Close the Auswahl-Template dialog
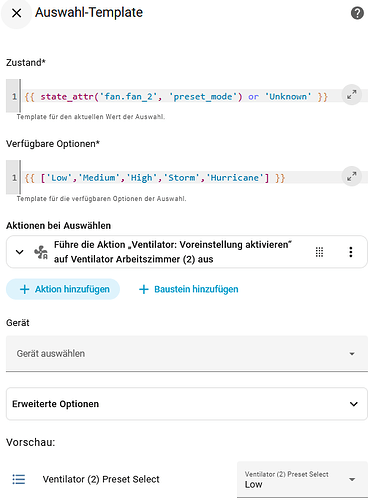Screen dimensions: 372x500 pyautogui.click(x=16, y=13)
